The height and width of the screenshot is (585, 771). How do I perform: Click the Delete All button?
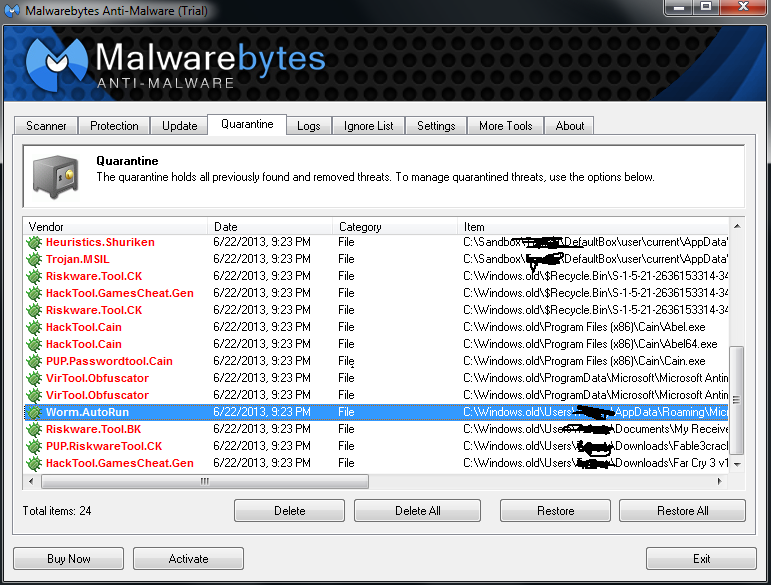coord(417,511)
